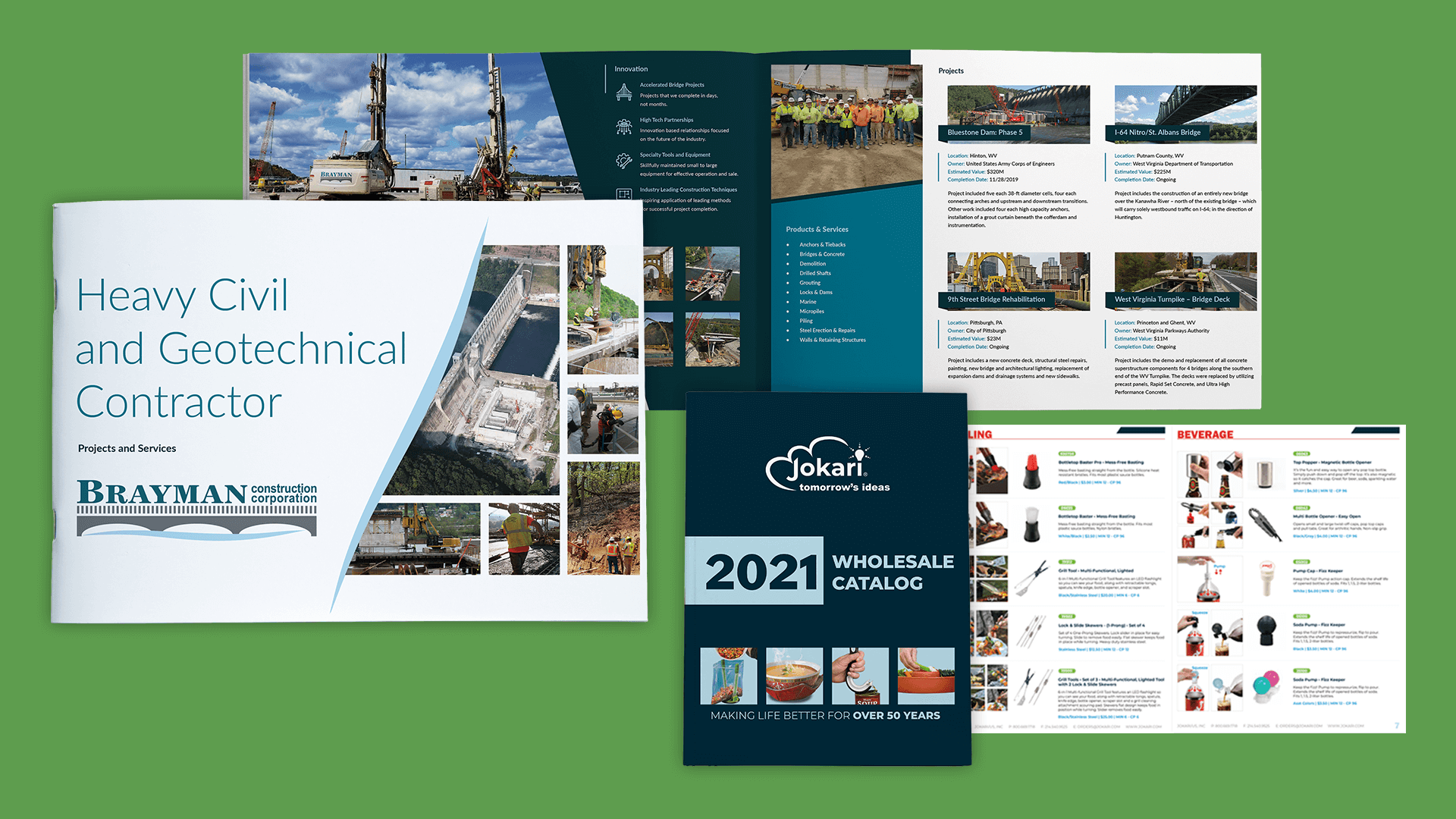Image resolution: width=1456 pixels, height=819 pixels.
Task: Click Heavy Civil and Geotechnical Contractor title
Action: click(241, 348)
